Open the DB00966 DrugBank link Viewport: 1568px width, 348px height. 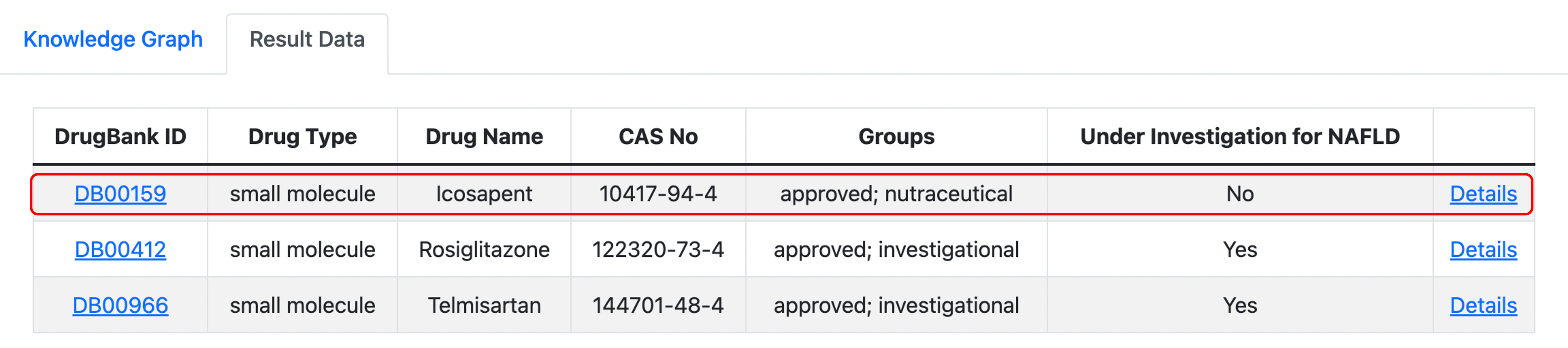tap(120, 305)
